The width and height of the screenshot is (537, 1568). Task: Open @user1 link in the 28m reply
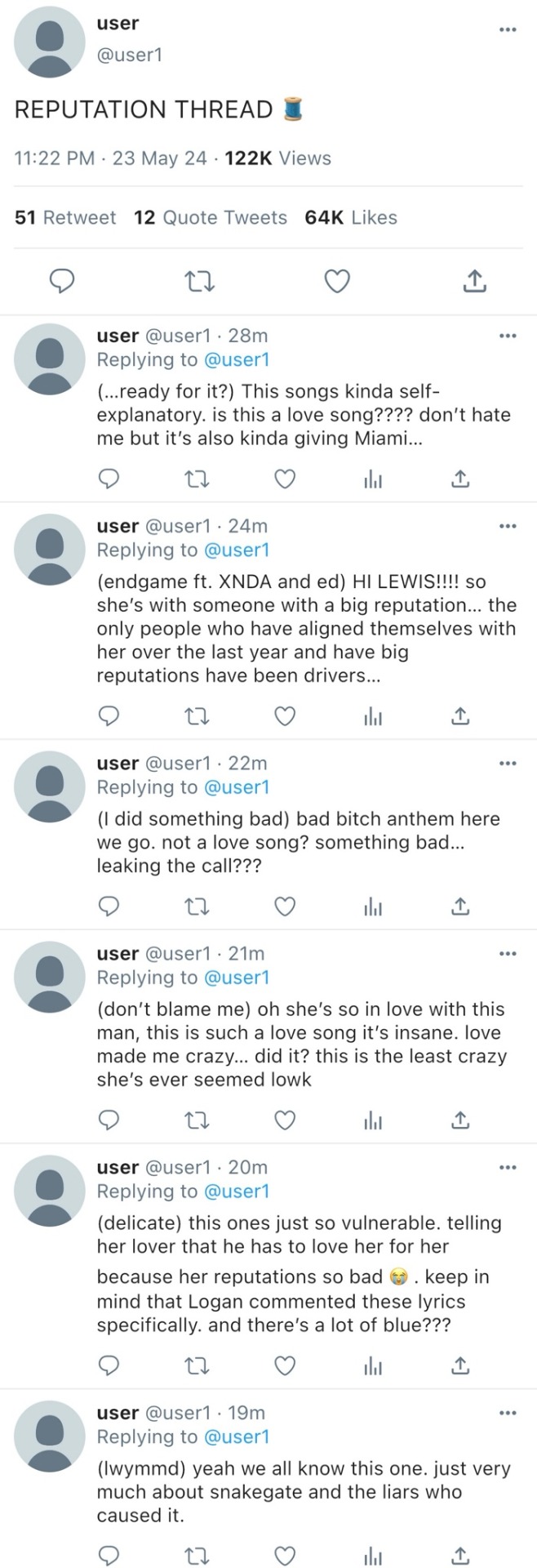pos(236,359)
